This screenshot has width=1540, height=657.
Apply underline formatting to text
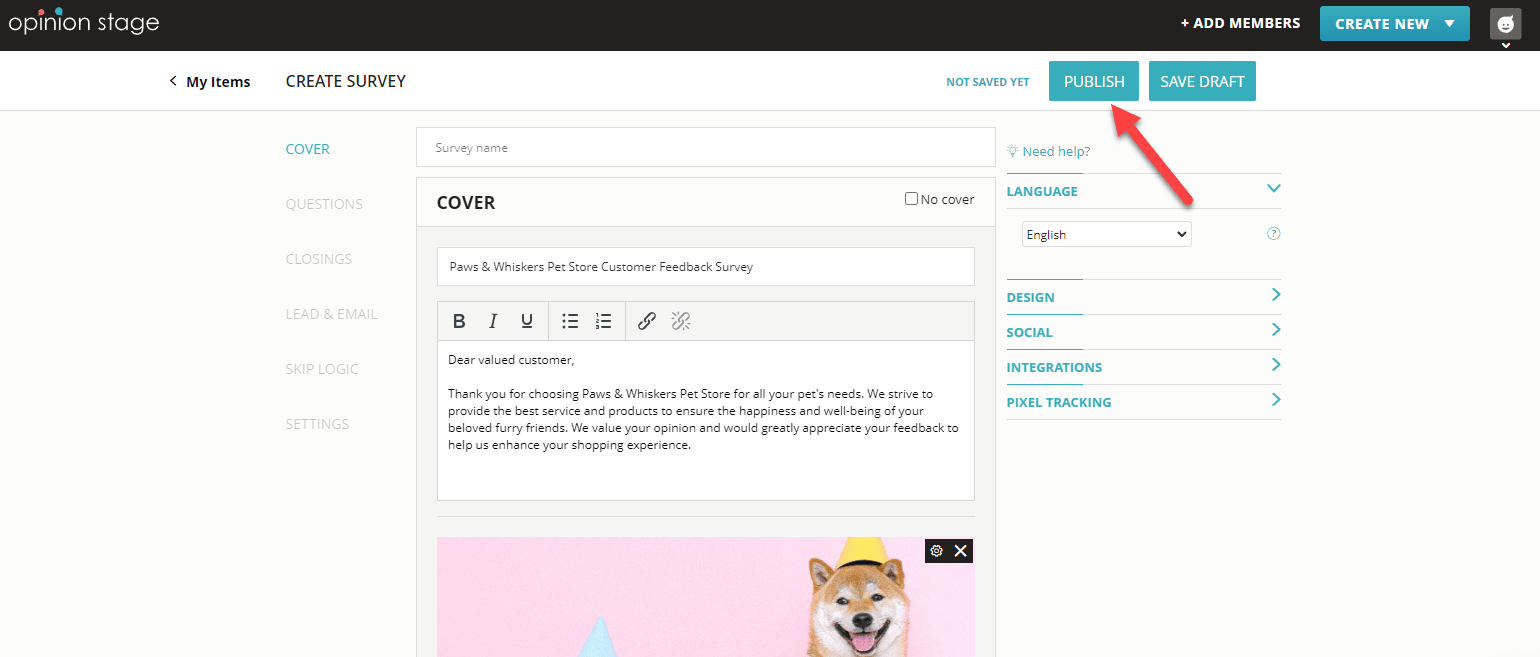tap(527, 321)
